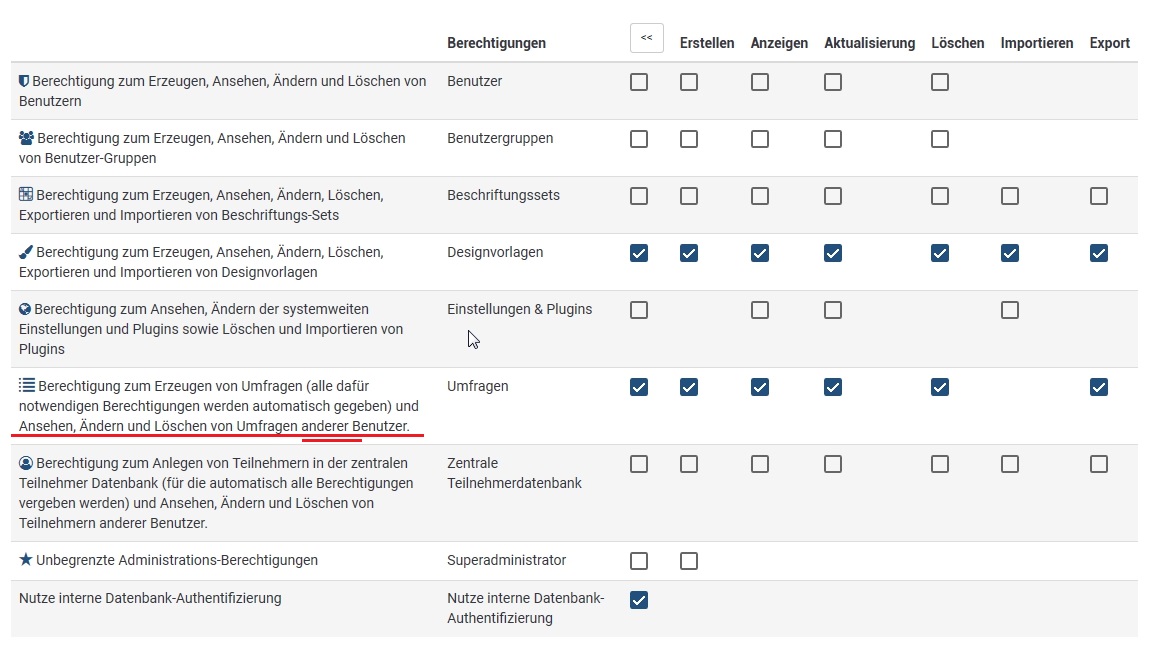
Task: Tick Anzeigen for Benutzergruppen
Action: [x=760, y=139]
